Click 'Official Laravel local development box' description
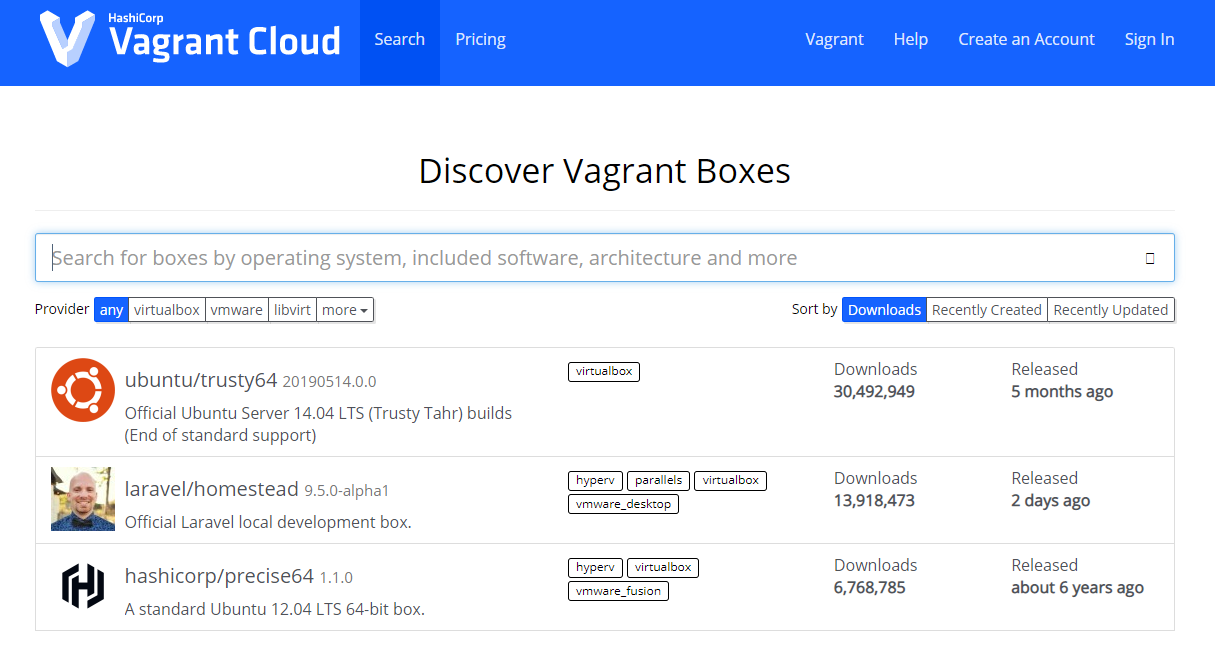 click(268, 523)
